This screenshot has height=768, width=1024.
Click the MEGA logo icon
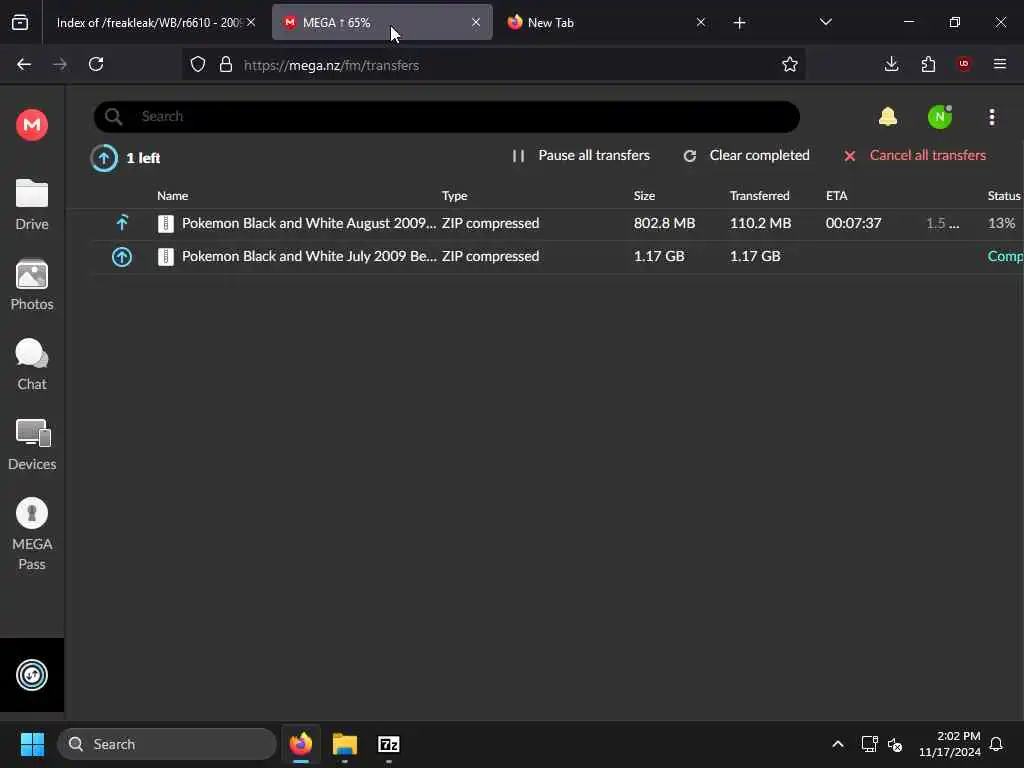(x=31, y=125)
